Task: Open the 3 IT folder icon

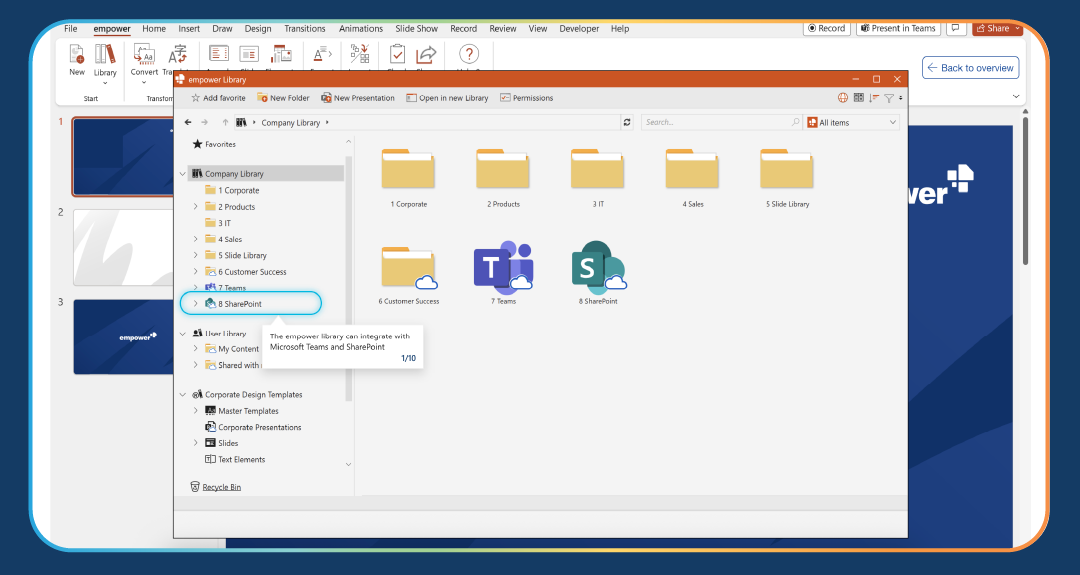Action: (597, 168)
